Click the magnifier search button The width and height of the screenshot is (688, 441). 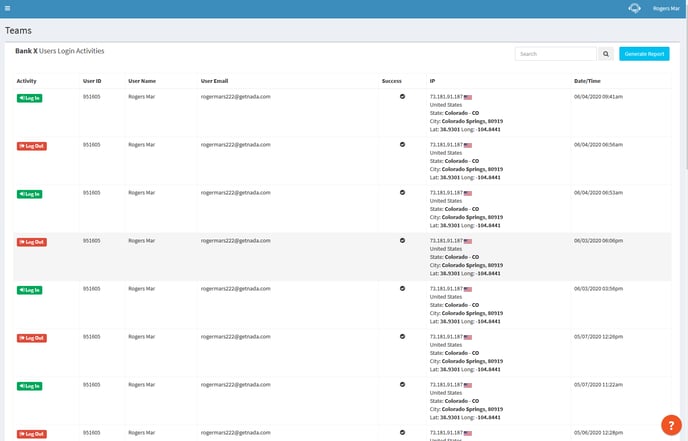point(606,54)
